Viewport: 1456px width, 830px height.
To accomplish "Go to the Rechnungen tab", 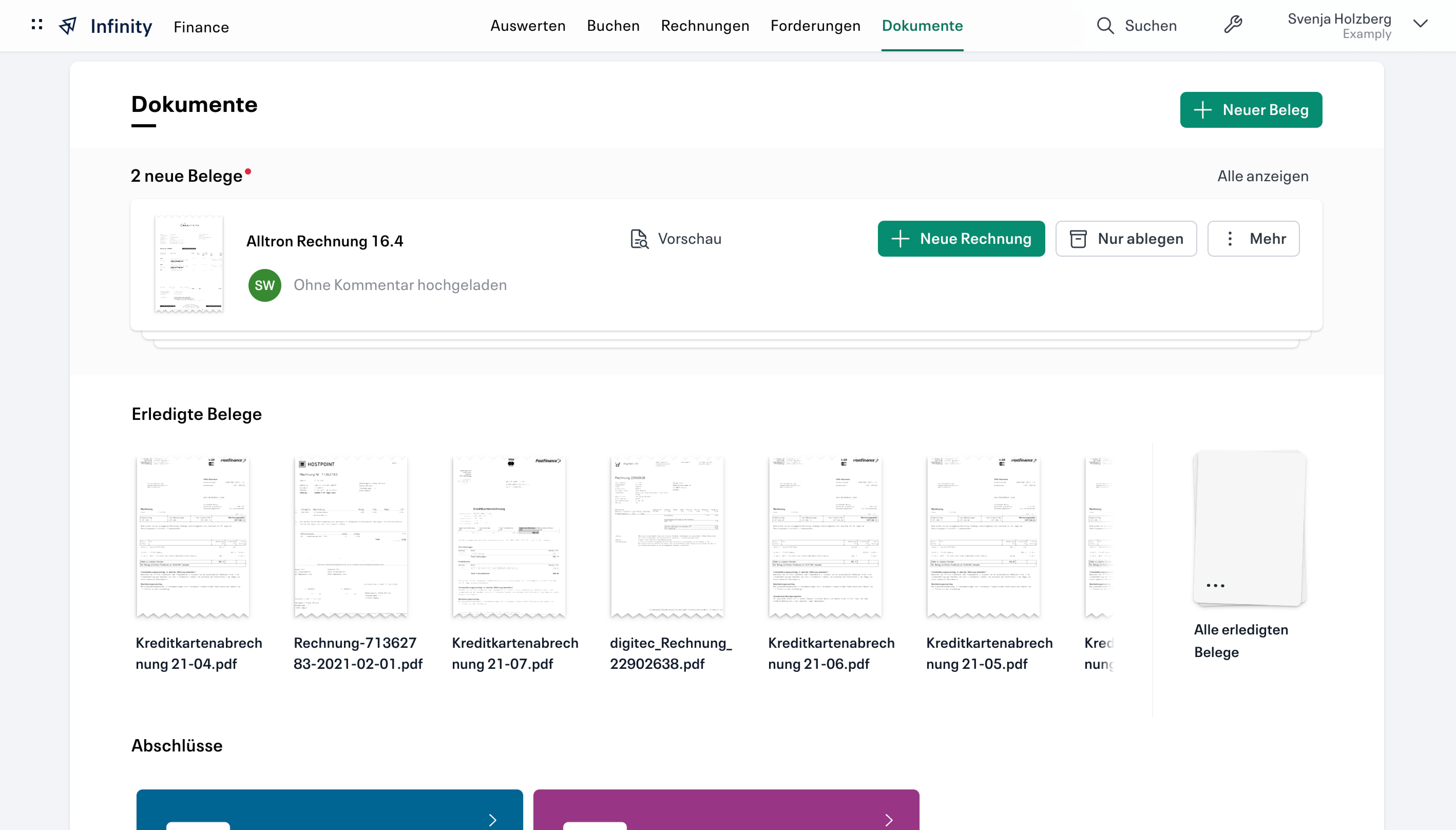I will pyautogui.click(x=705, y=26).
